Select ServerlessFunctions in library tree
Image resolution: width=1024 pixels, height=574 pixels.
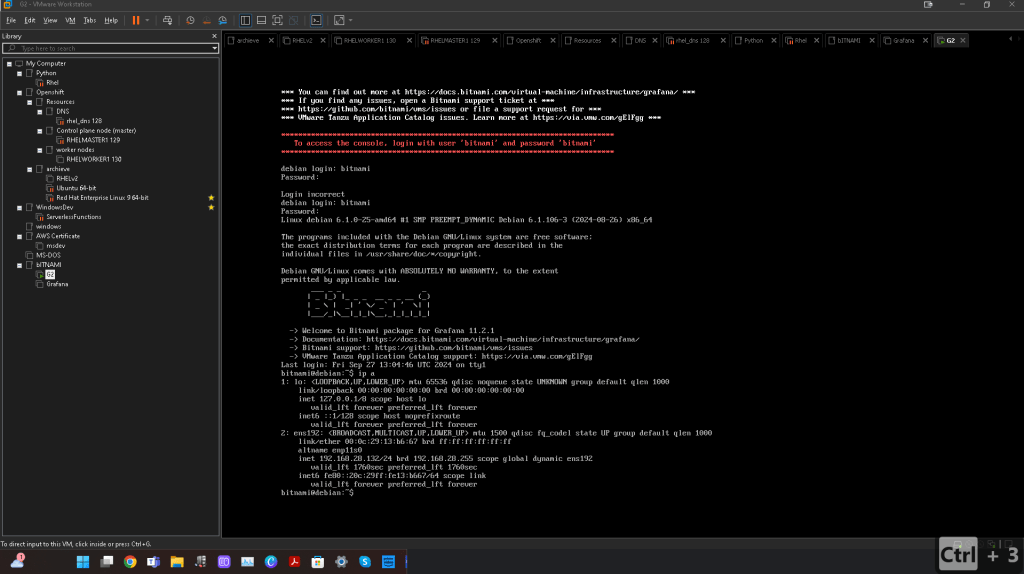click(x=73, y=217)
